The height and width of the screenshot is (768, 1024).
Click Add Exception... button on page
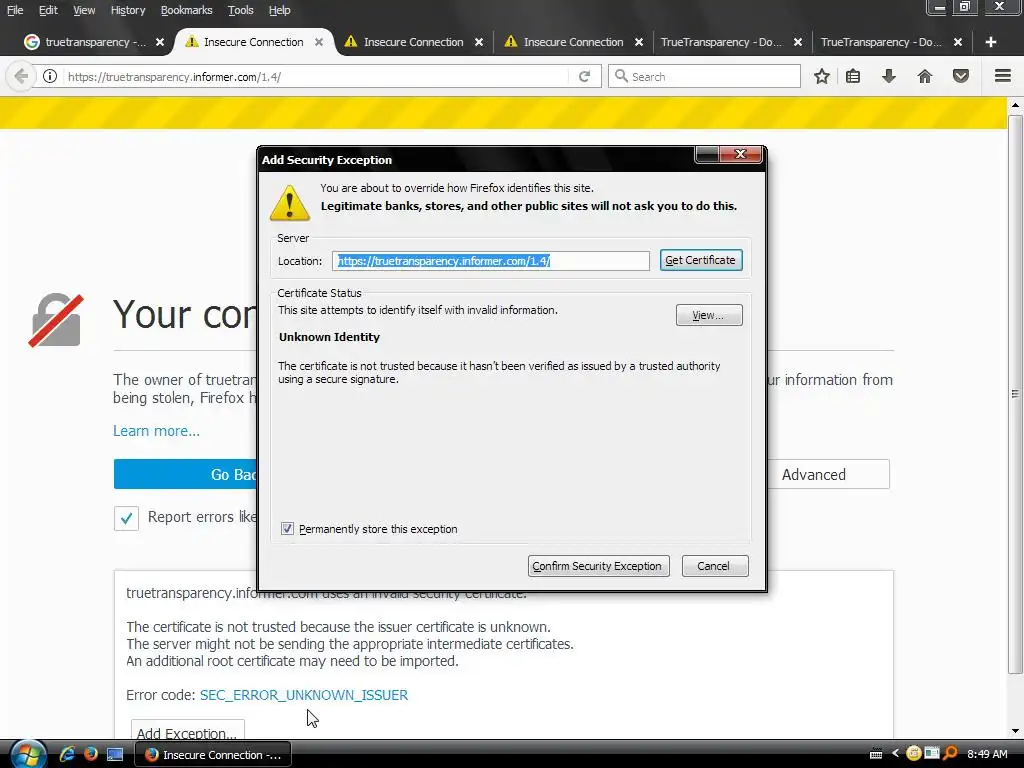187,731
